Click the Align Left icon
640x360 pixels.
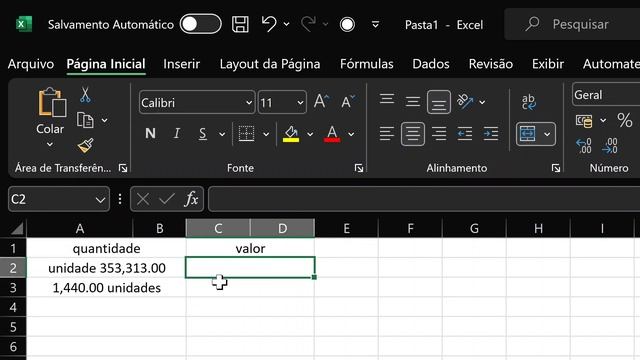pyautogui.click(x=387, y=133)
